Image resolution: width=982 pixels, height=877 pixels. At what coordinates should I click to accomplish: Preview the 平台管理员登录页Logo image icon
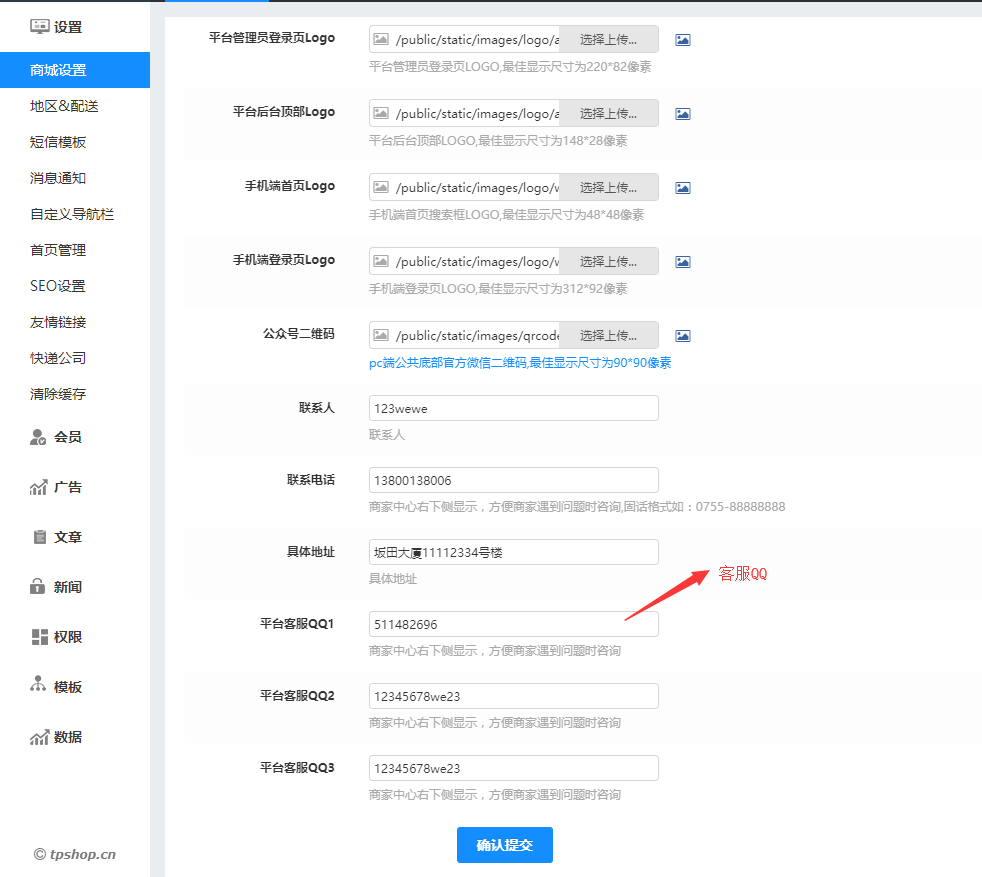(682, 40)
